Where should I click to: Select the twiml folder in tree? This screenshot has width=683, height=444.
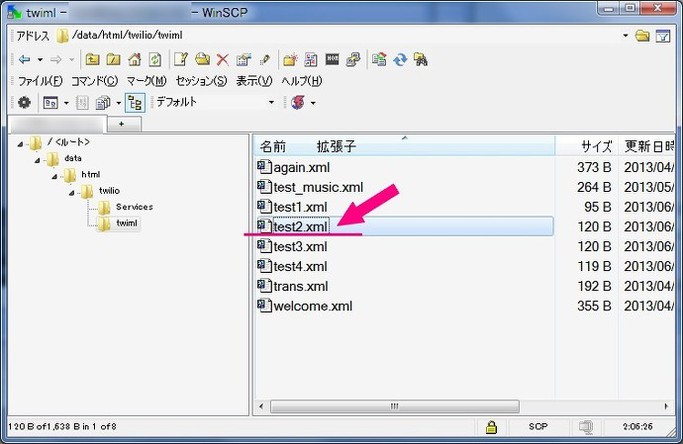pos(127,223)
